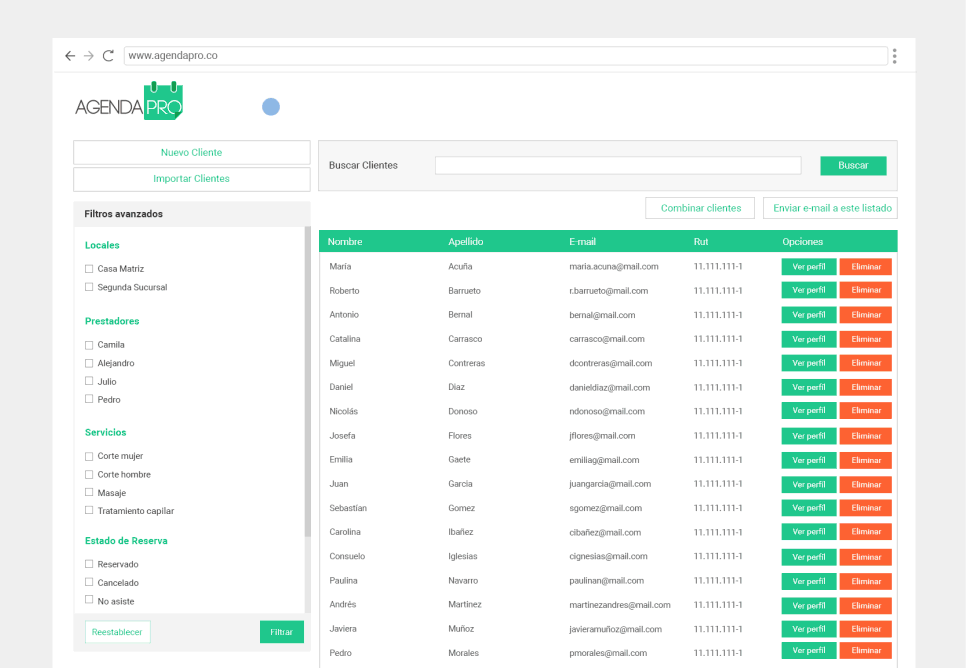
Task: Click Eliminar for Juan Garcia
Action: click(x=866, y=484)
